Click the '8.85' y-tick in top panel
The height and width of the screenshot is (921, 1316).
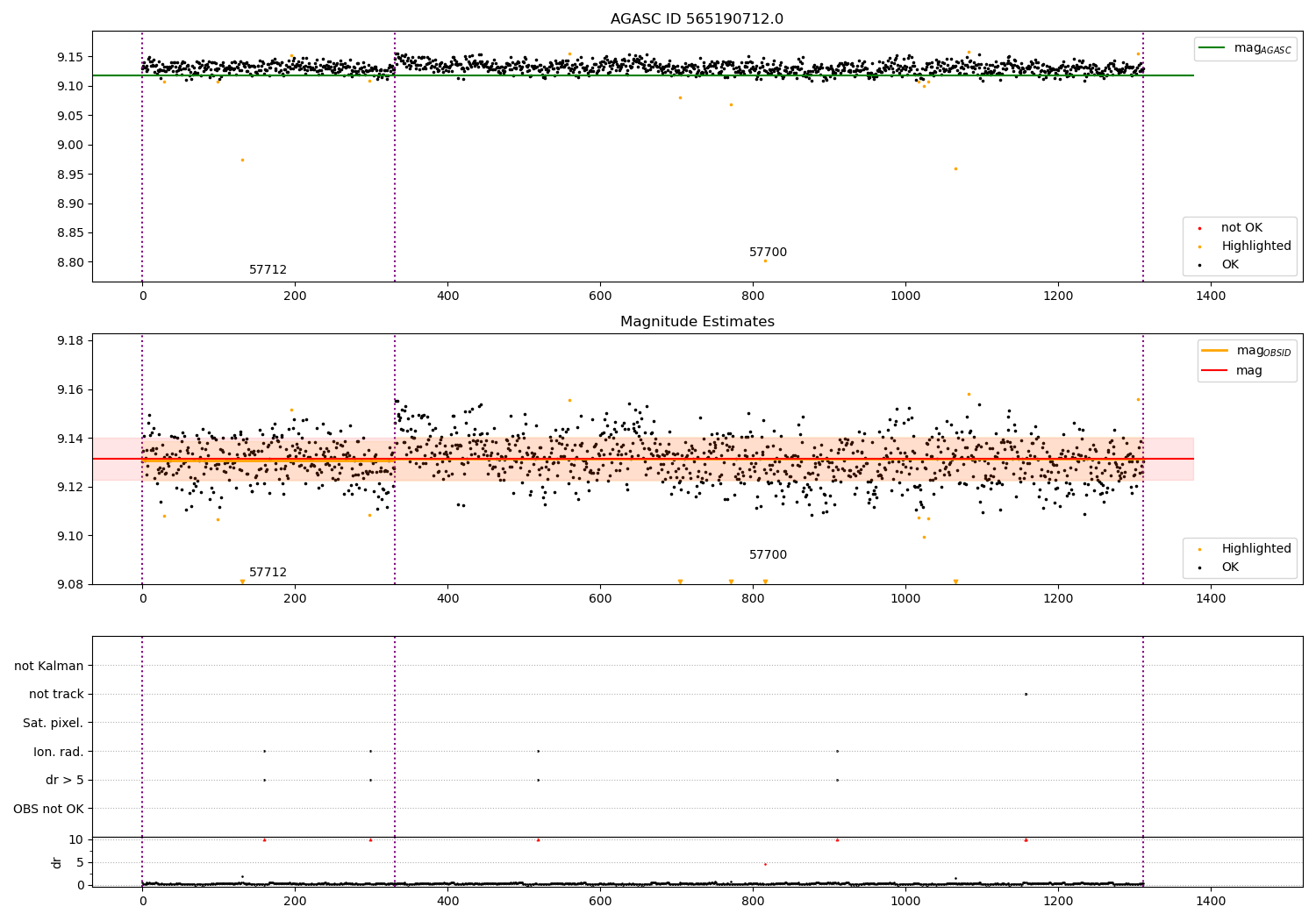click(70, 233)
